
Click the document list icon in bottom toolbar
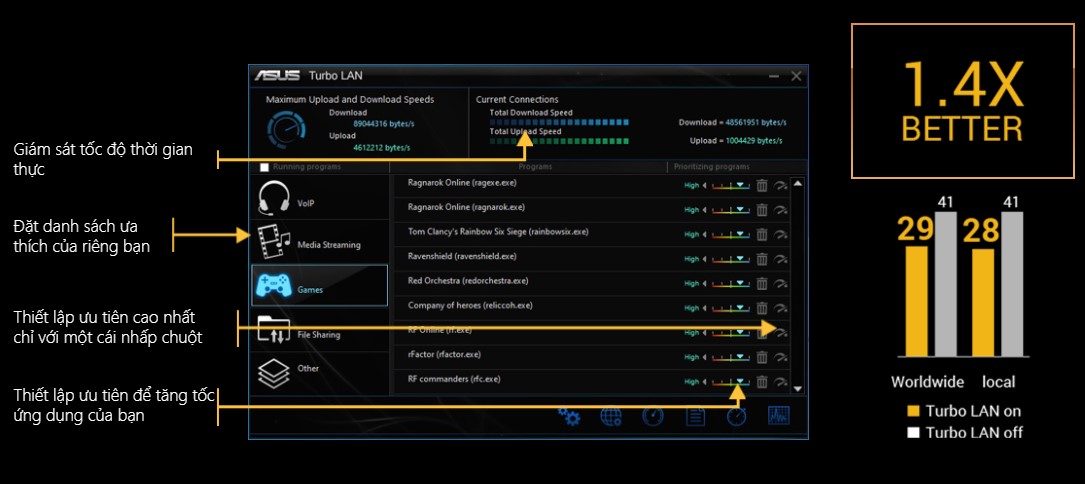(x=695, y=416)
